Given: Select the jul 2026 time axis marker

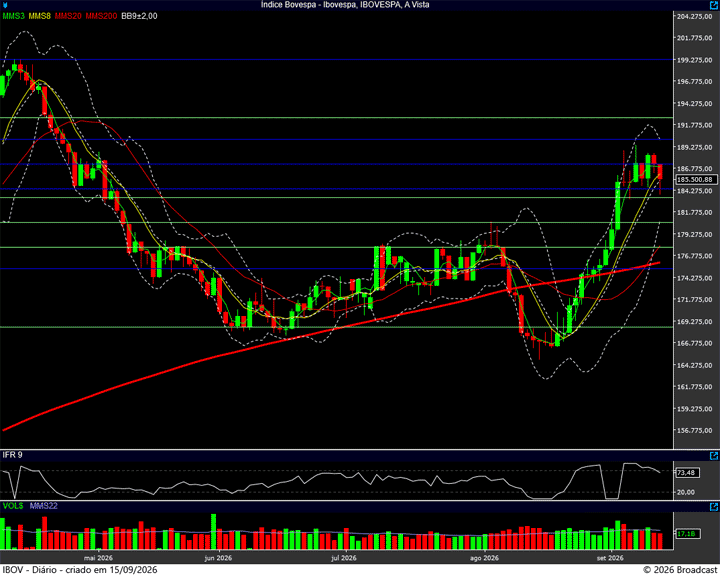Looking at the screenshot, I should click(343, 558).
